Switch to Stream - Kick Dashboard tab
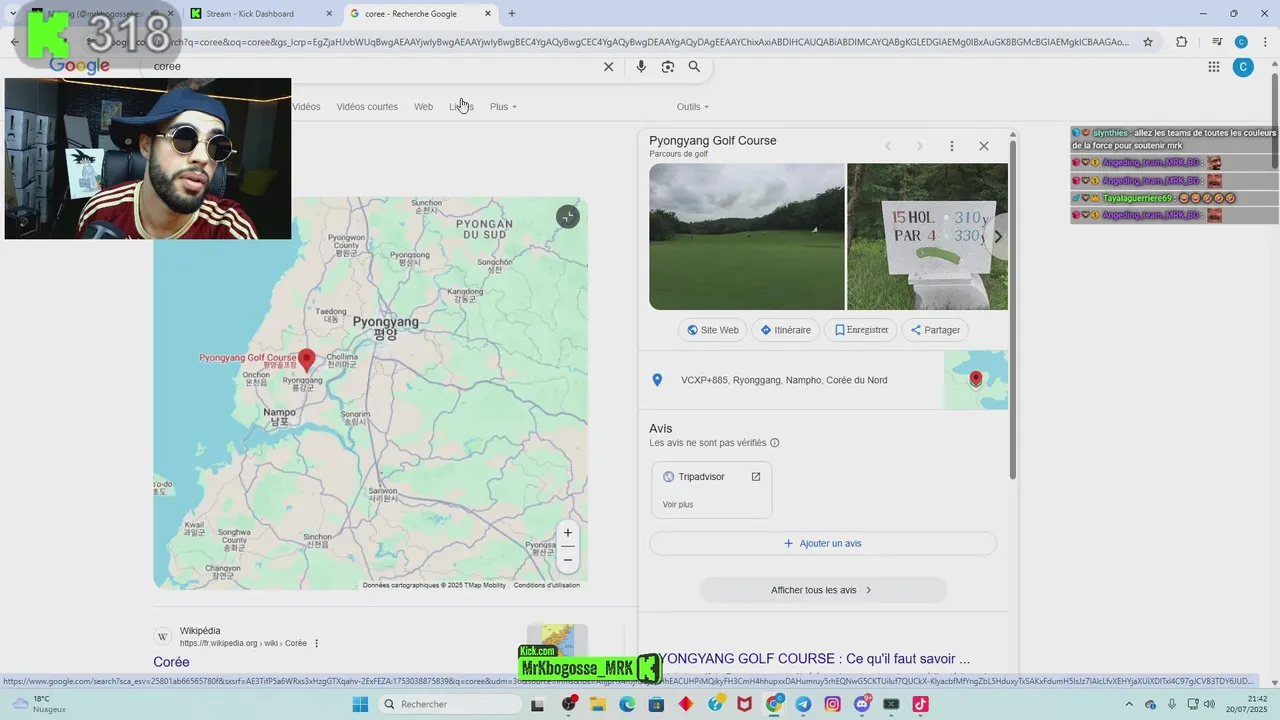The height and width of the screenshot is (720, 1280). click(260, 14)
